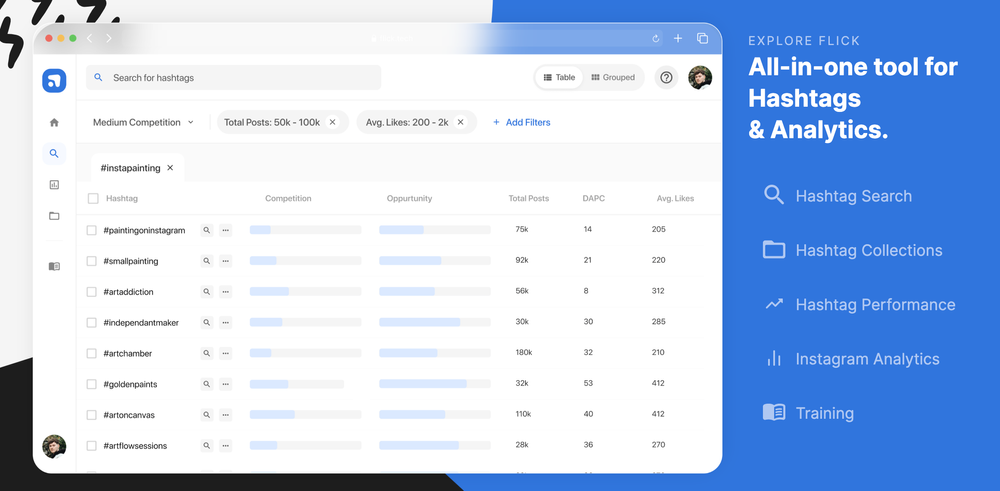Search related hashtags for #artoncanvas
The width and height of the screenshot is (1000, 491).
click(x=207, y=415)
